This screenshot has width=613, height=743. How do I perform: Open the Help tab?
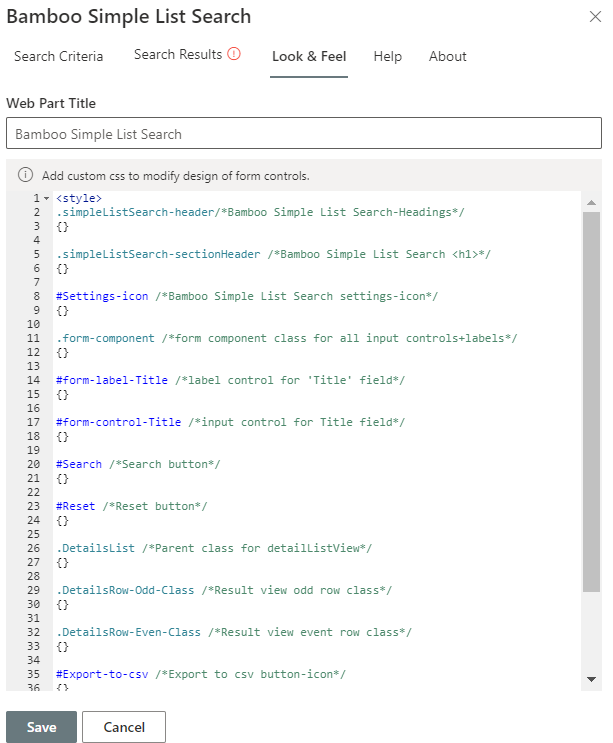click(388, 56)
